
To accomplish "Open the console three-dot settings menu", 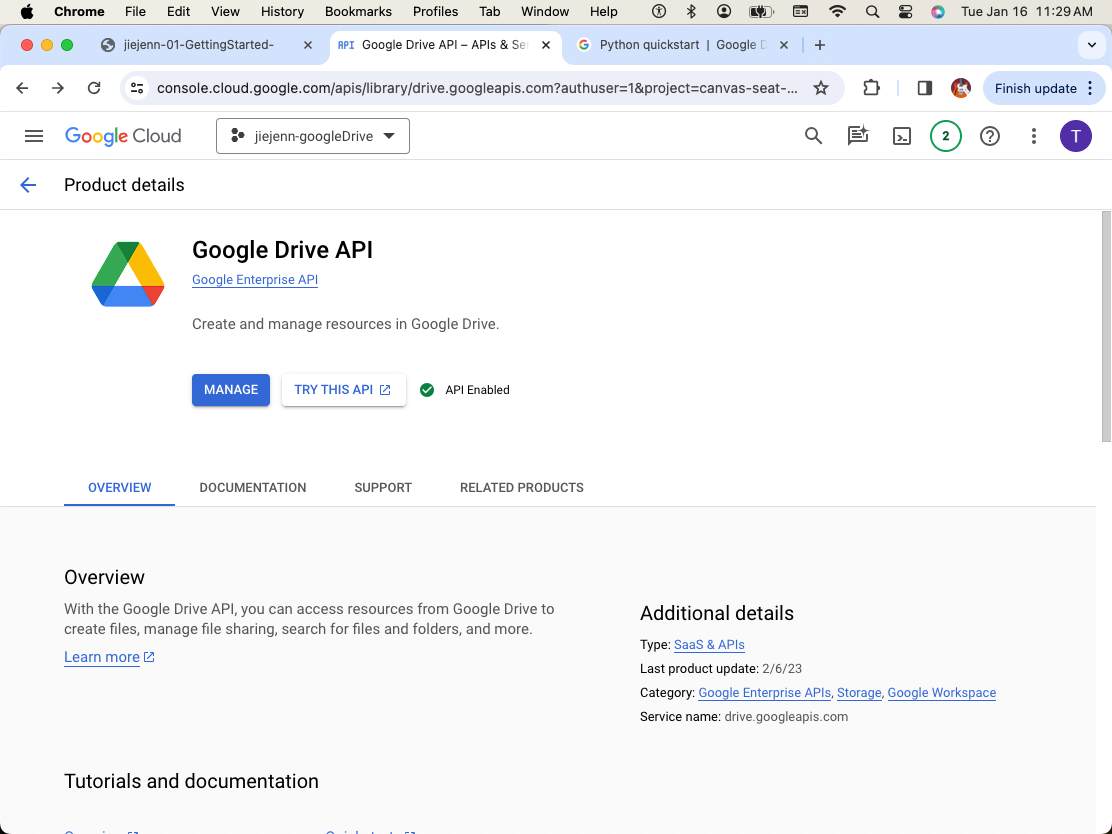I will pyautogui.click(x=1033, y=136).
